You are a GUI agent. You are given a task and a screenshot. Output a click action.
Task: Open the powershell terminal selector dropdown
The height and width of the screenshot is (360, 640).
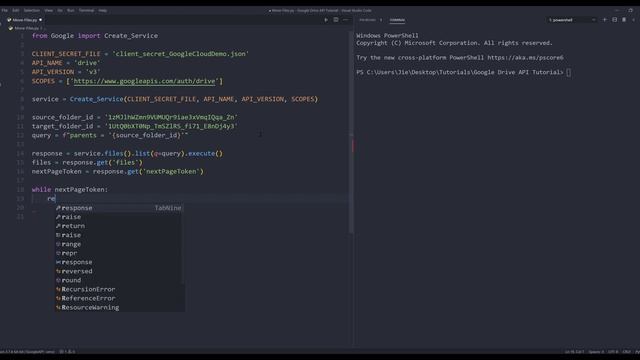click(571, 20)
